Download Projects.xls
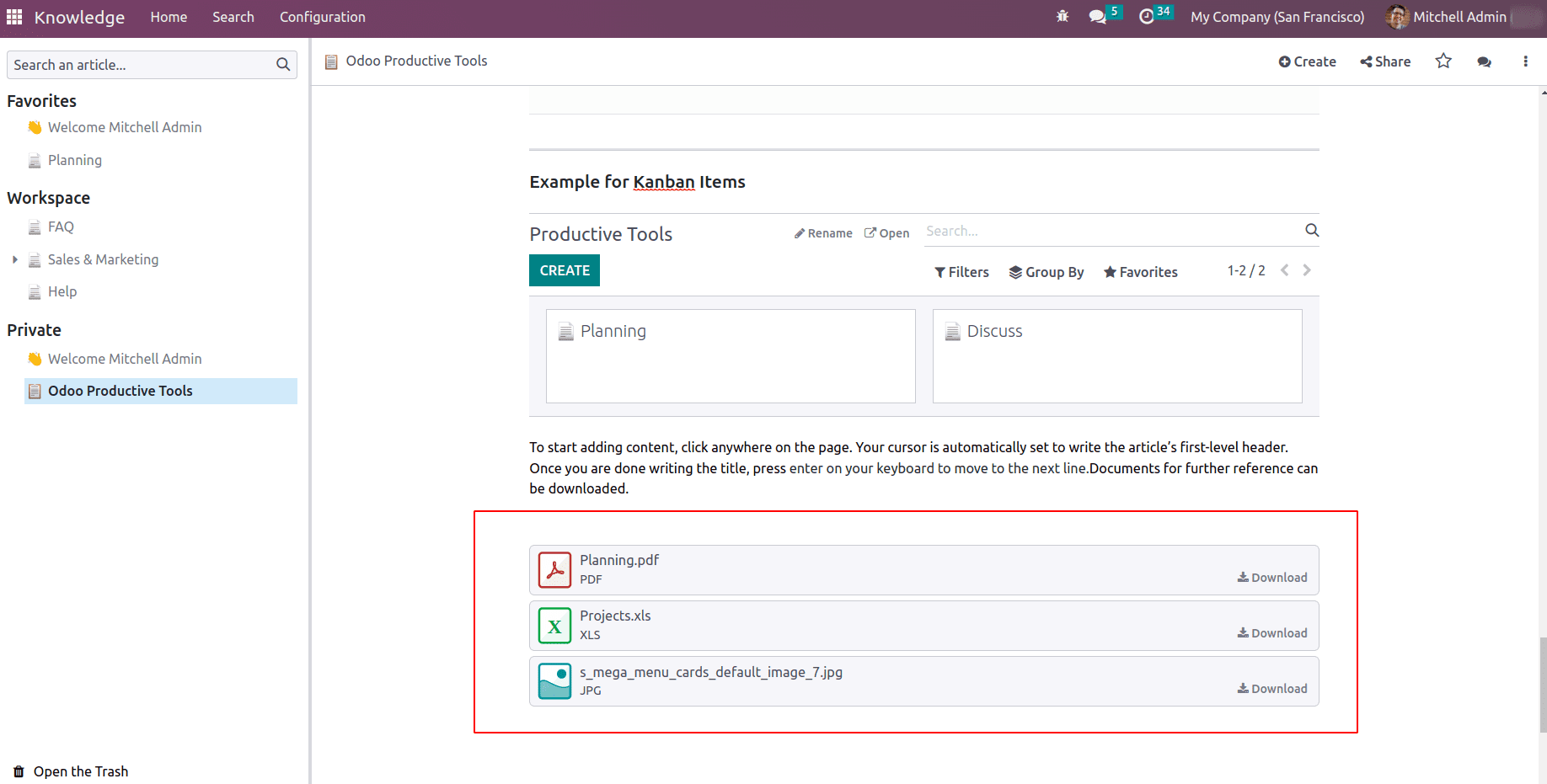This screenshot has height=784, width=1547. pos(1272,633)
